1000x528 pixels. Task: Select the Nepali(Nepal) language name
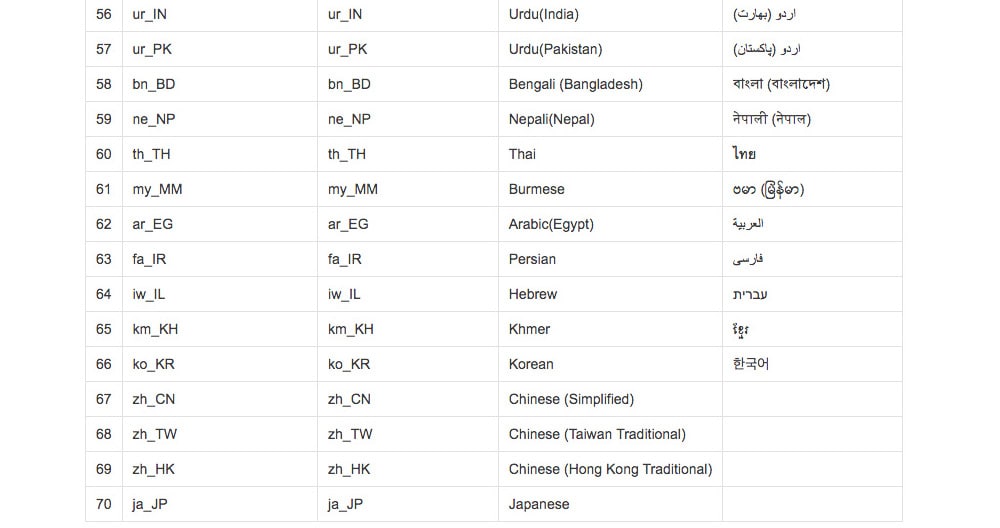[x=551, y=119]
